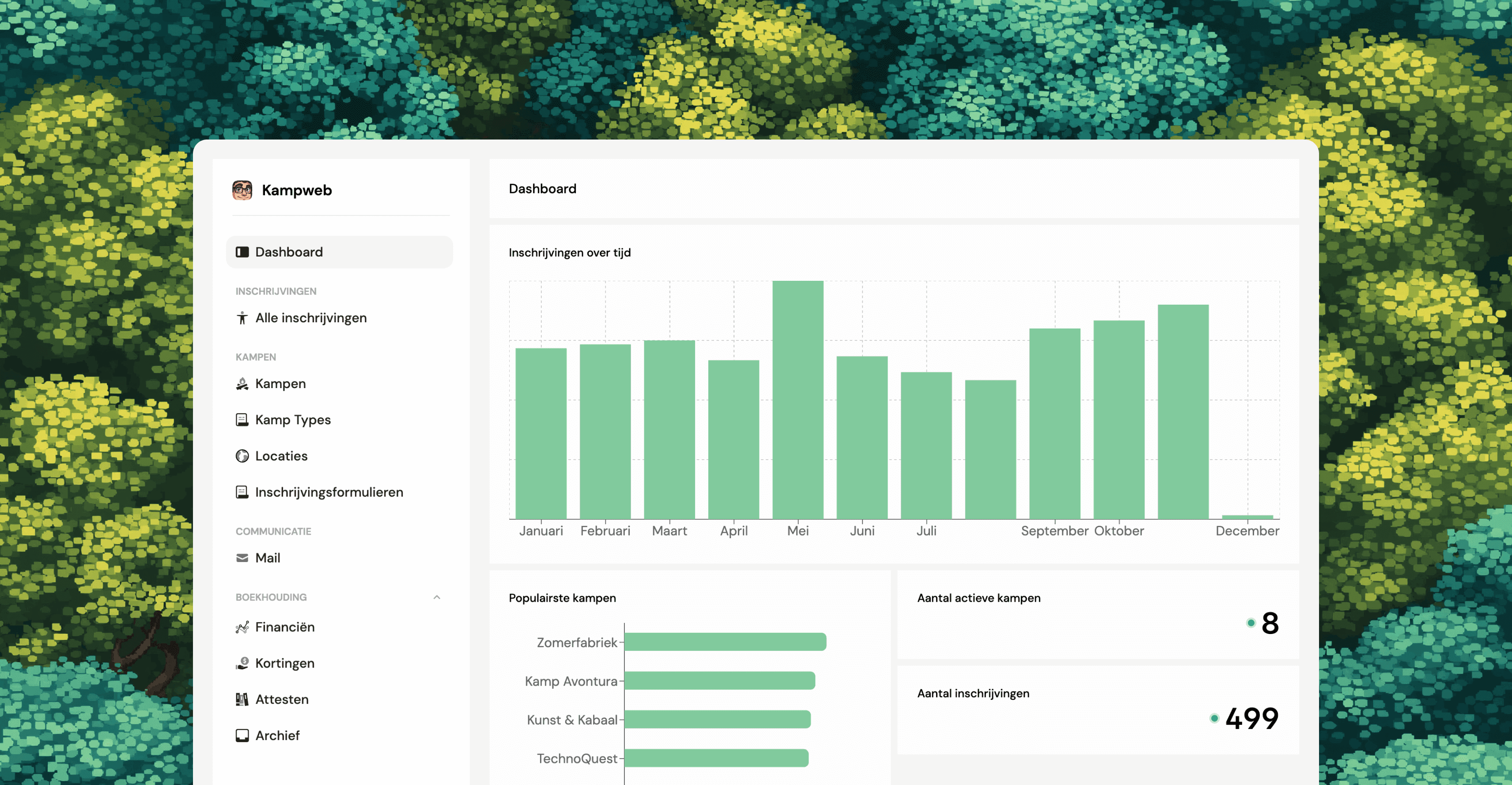Image resolution: width=1512 pixels, height=785 pixels.
Task: Click the Kampweb avatar logo
Action: [242, 190]
